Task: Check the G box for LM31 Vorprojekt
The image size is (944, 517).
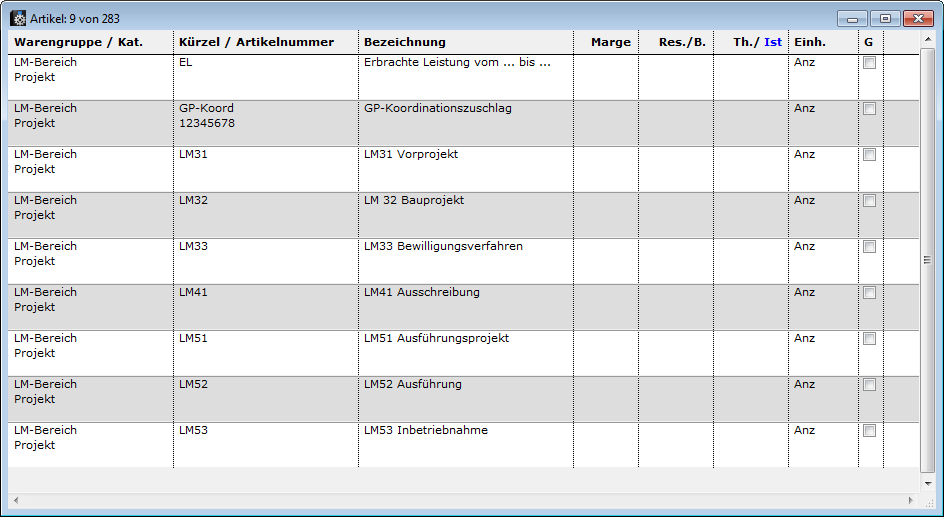Action: pos(869,155)
